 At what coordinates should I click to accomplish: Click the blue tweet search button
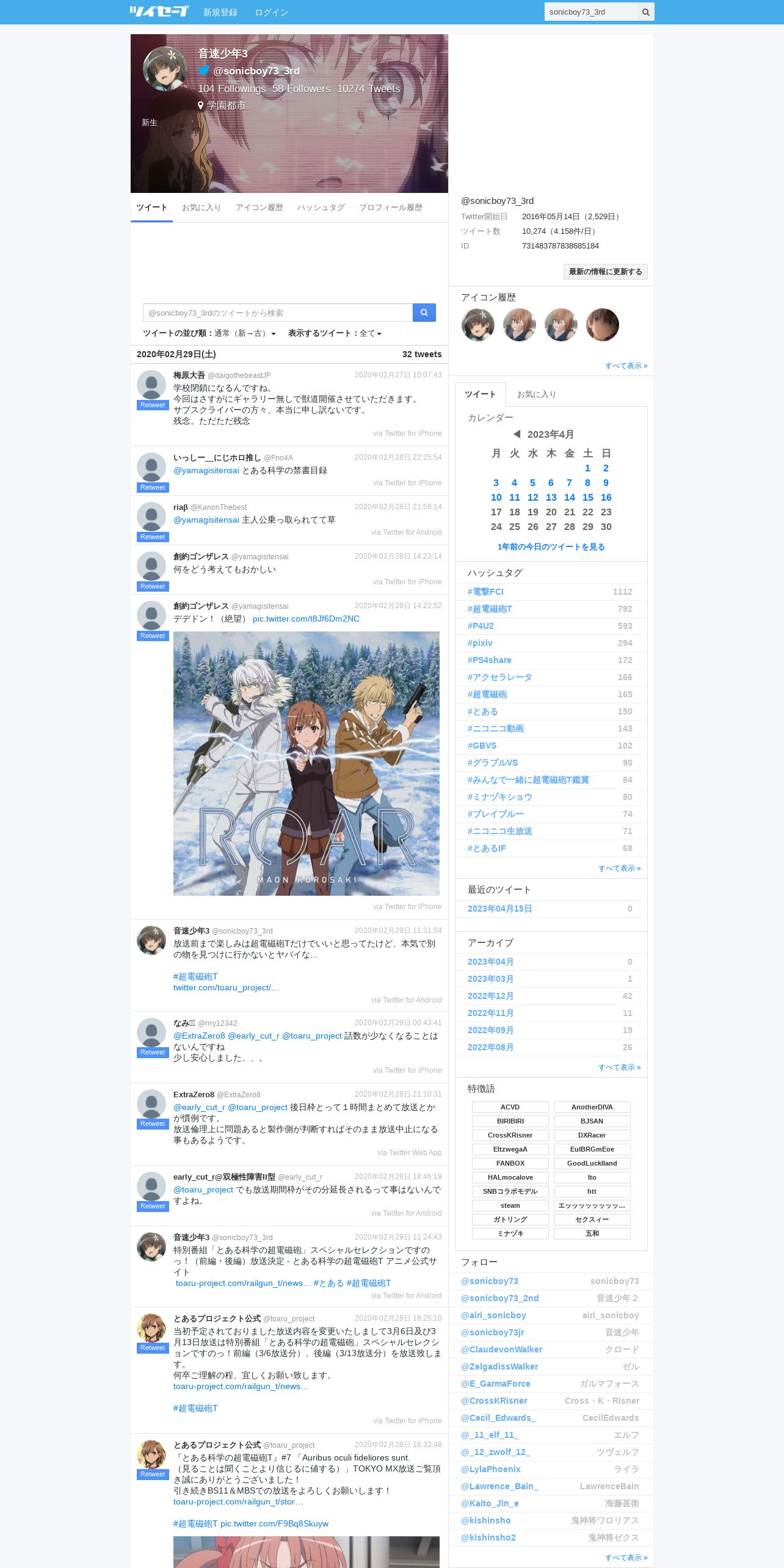424,313
